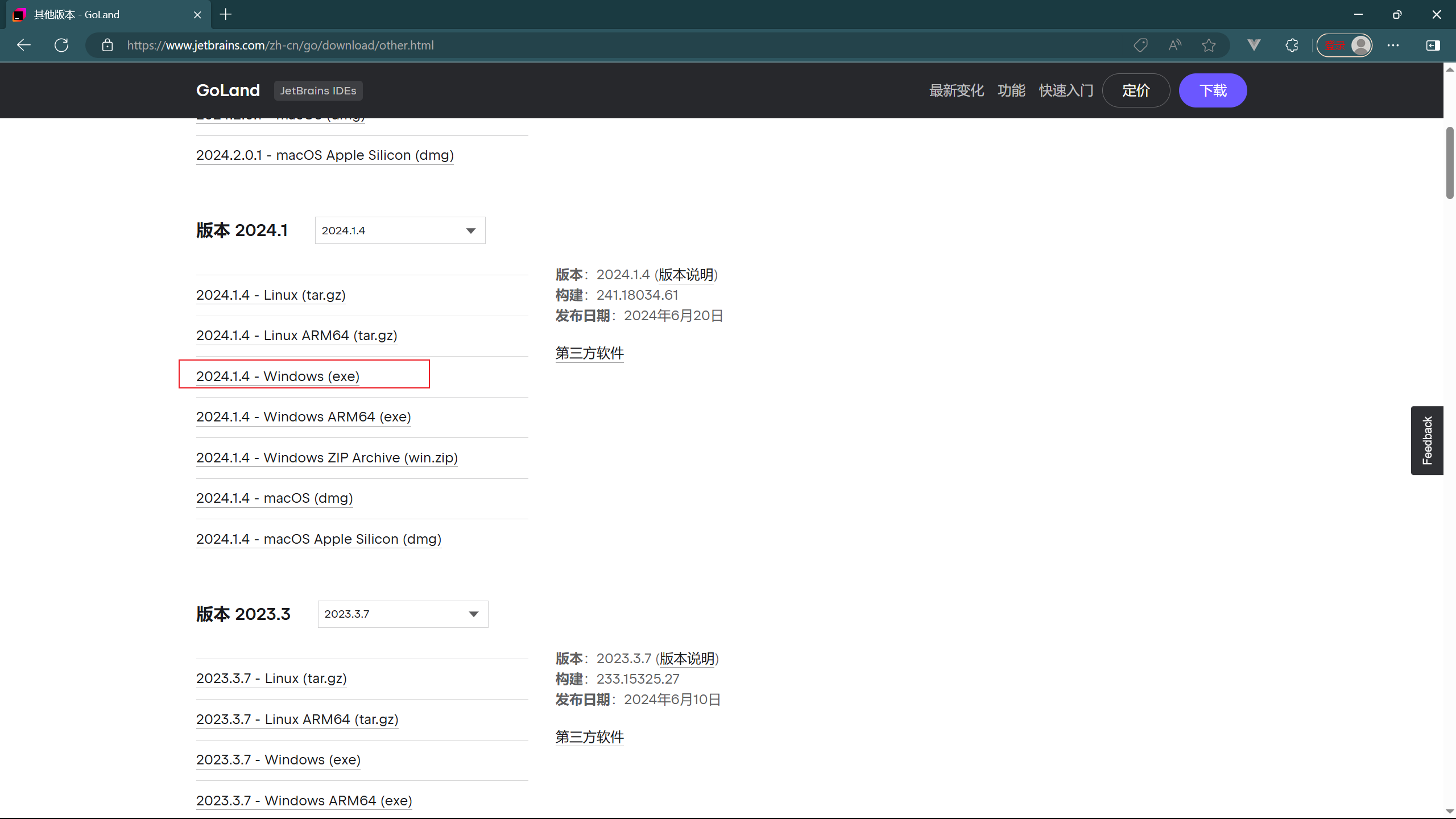Download 2023.3.7 Linux tar.gz
This screenshot has width=1456, height=819.
[271, 679]
